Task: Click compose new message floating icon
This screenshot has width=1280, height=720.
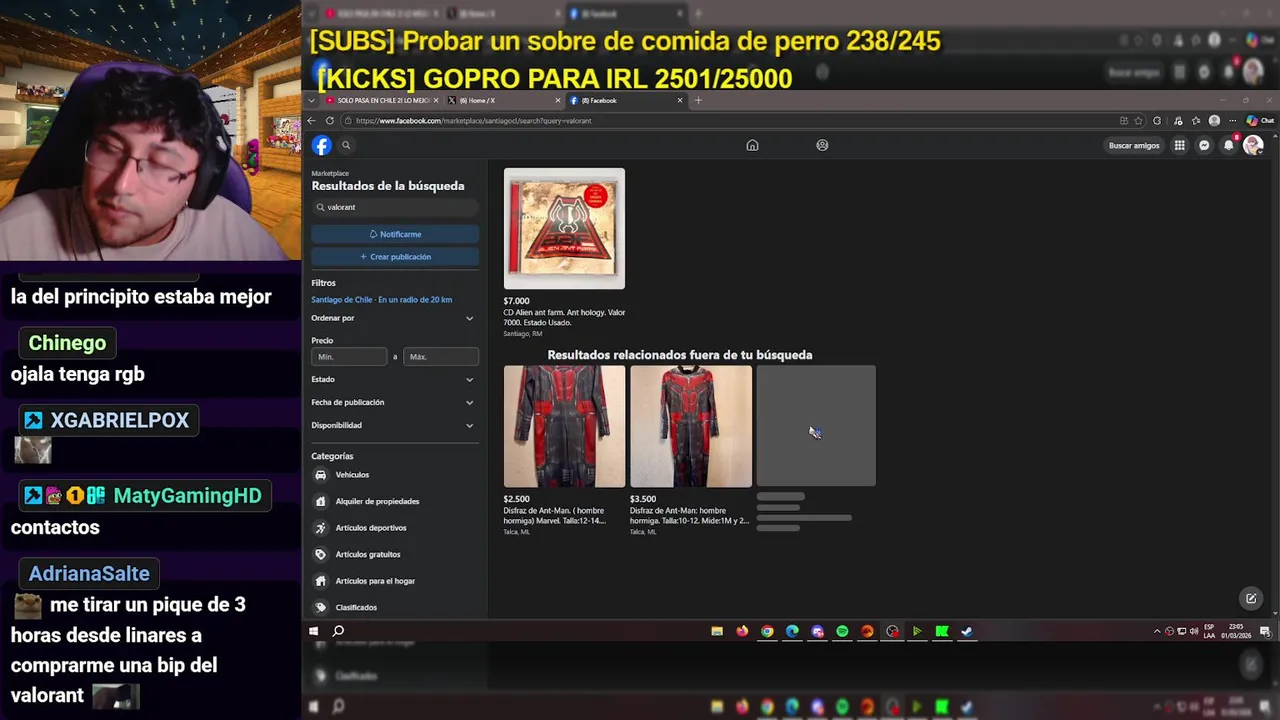Action: coord(1251,598)
